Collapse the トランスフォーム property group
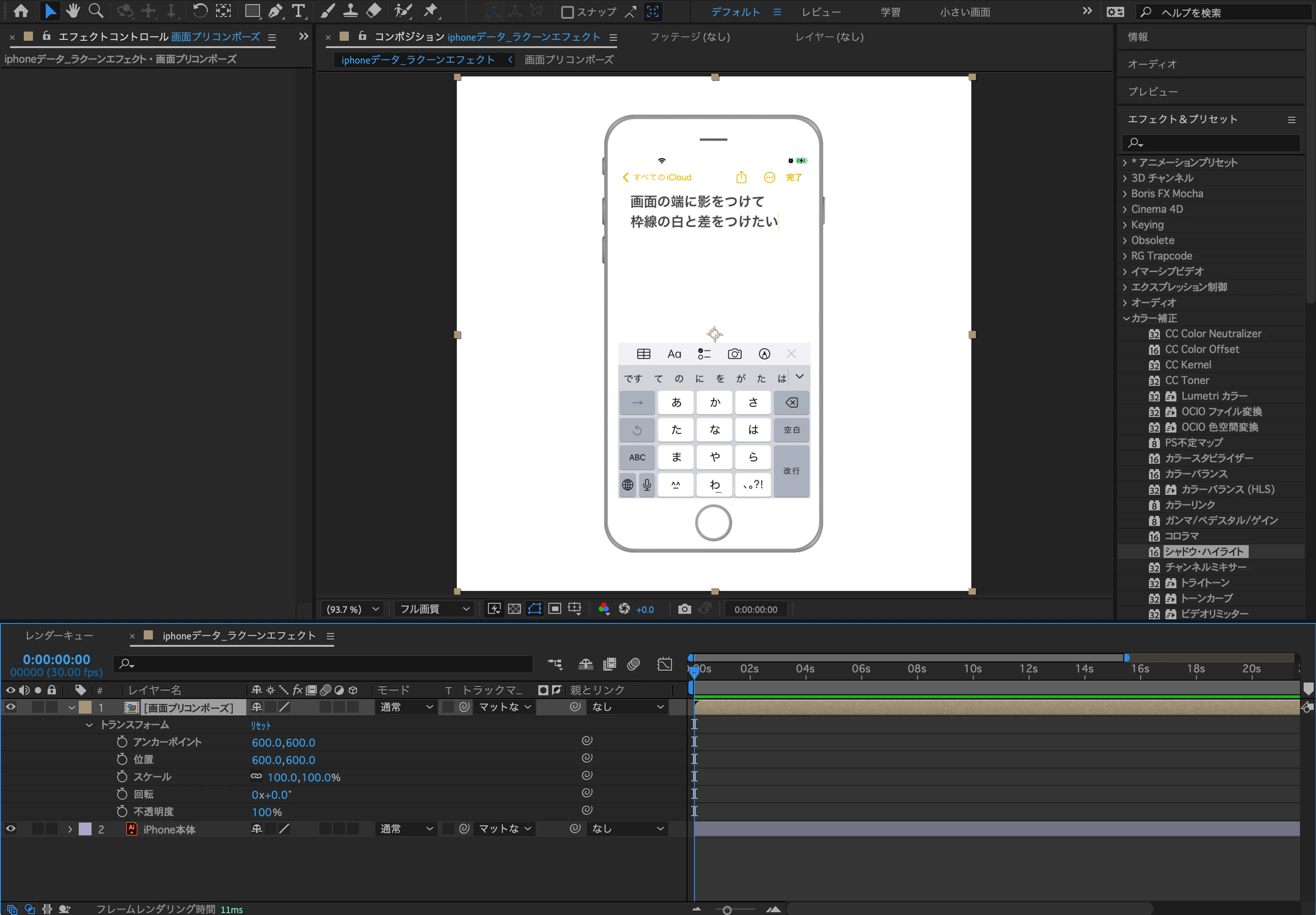The image size is (1316, 915). [89, 725]
